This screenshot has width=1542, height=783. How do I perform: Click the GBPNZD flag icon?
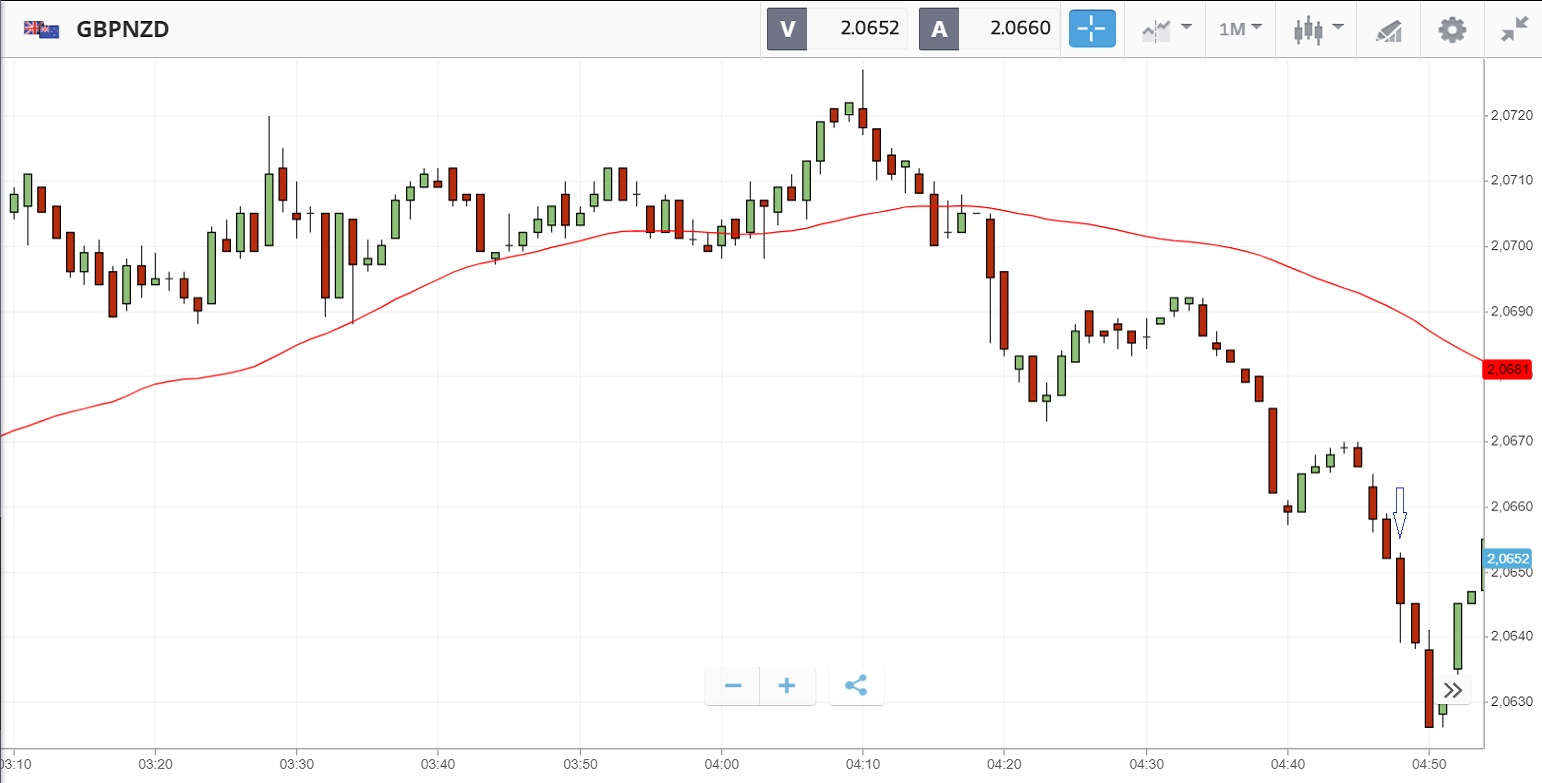pyautogui.click(x=42, y=29)
